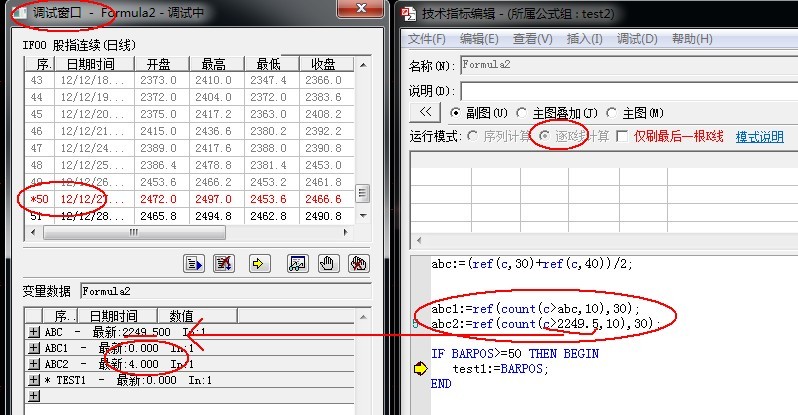Open the 插入(I) menu
Viewport: 798px width, 415px height.
point(584,39)
